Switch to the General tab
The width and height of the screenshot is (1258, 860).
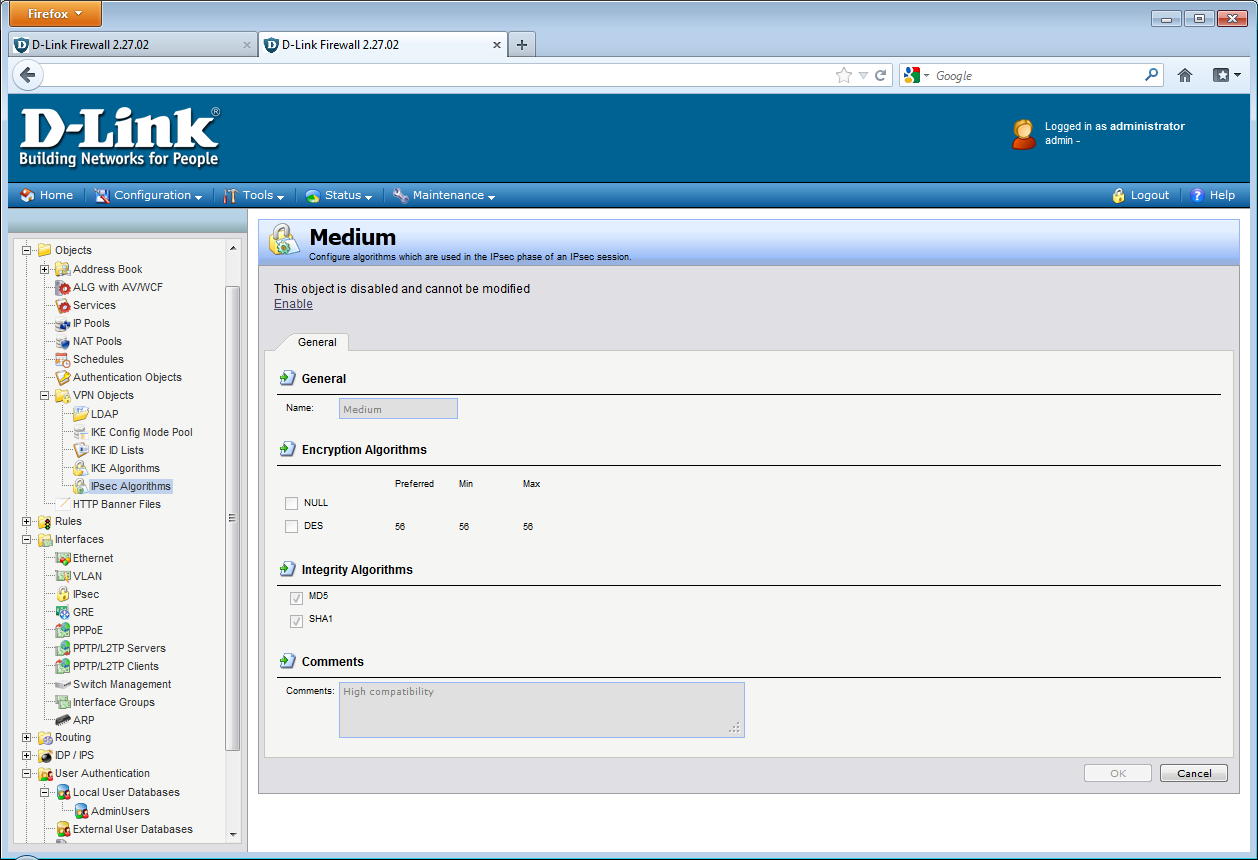click(317, 342)
